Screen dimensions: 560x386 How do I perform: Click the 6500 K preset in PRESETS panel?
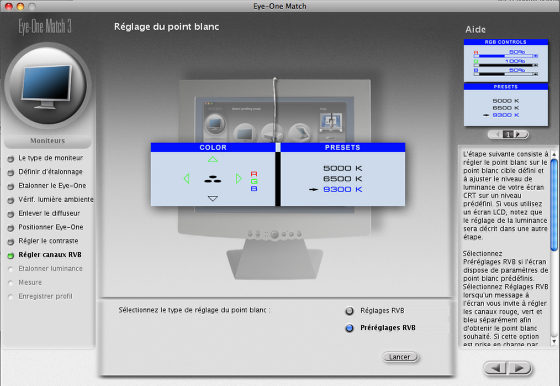click(x=342, y=179)
